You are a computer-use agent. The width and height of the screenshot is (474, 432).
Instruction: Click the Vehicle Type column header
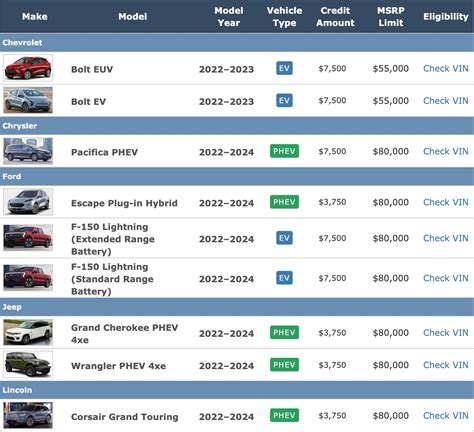point(284,16)
